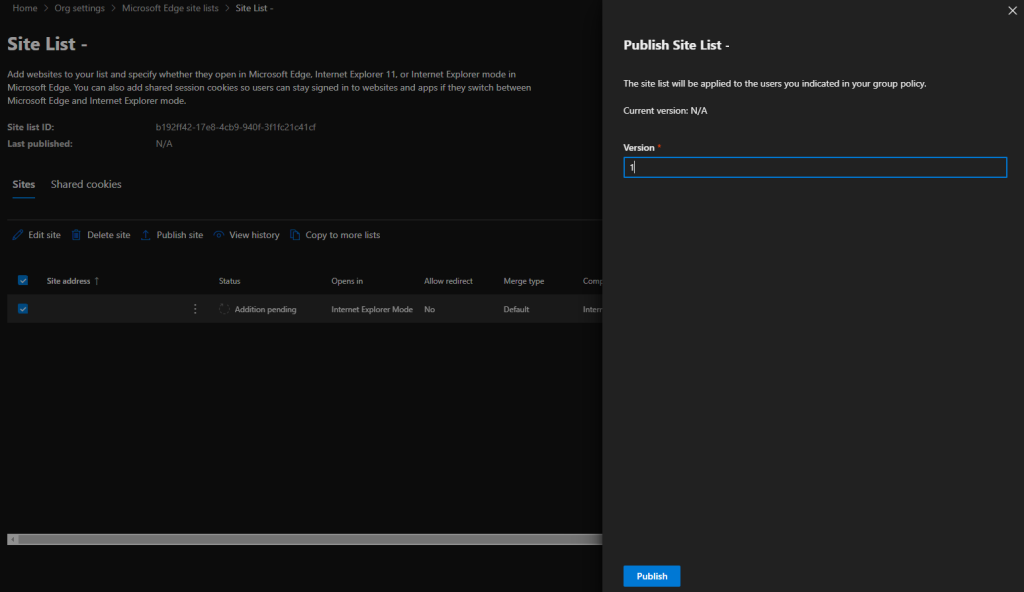Toggle the select-all checkbox in header
This screenshot has height=592, width=1024.
pyautogui.click(x=23, y=280)
